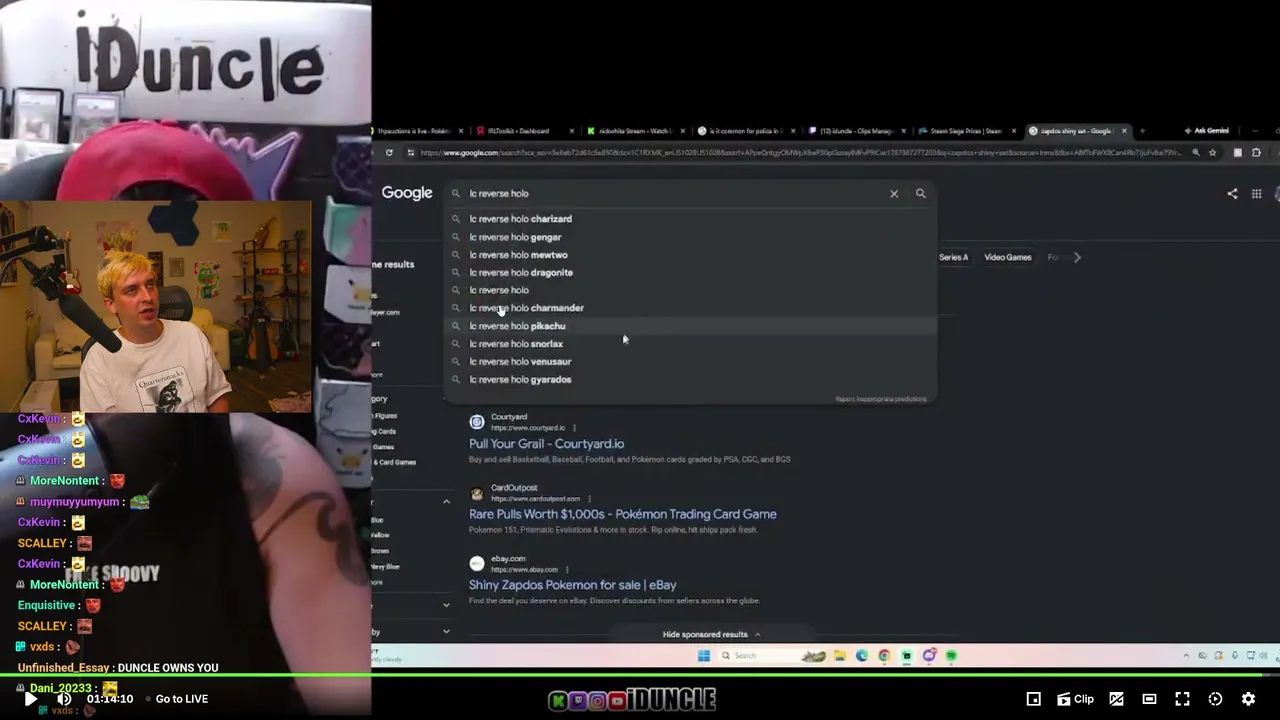Clear the Google search box with X
This screenshot has height=720, width=1280.
tap(894, 194)
